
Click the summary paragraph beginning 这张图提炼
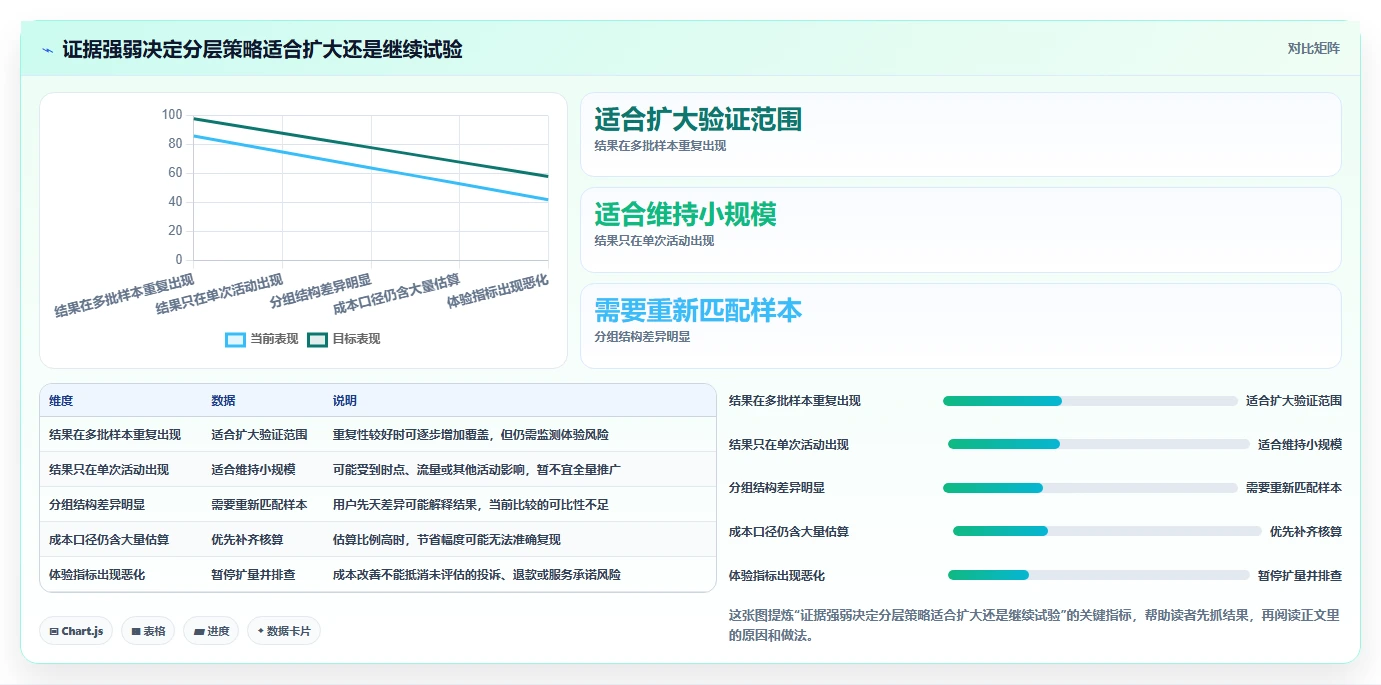coord(1034,625)
